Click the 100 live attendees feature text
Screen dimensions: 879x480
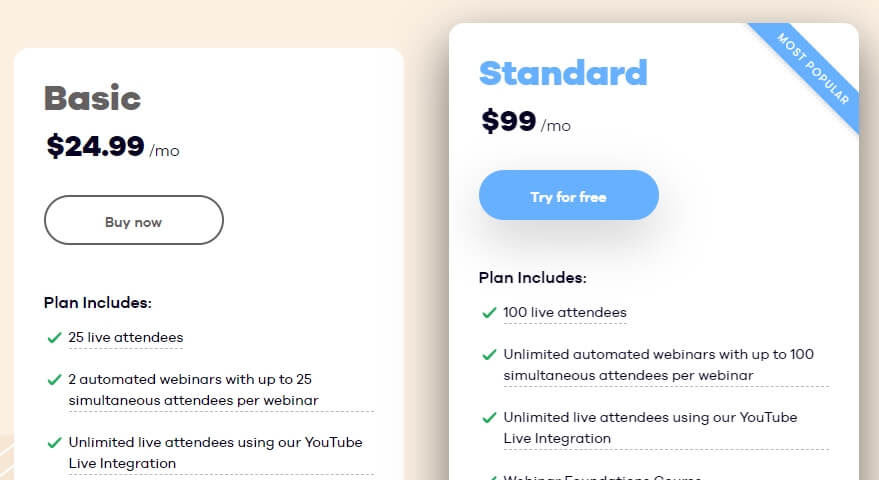[x=564, y=313]
